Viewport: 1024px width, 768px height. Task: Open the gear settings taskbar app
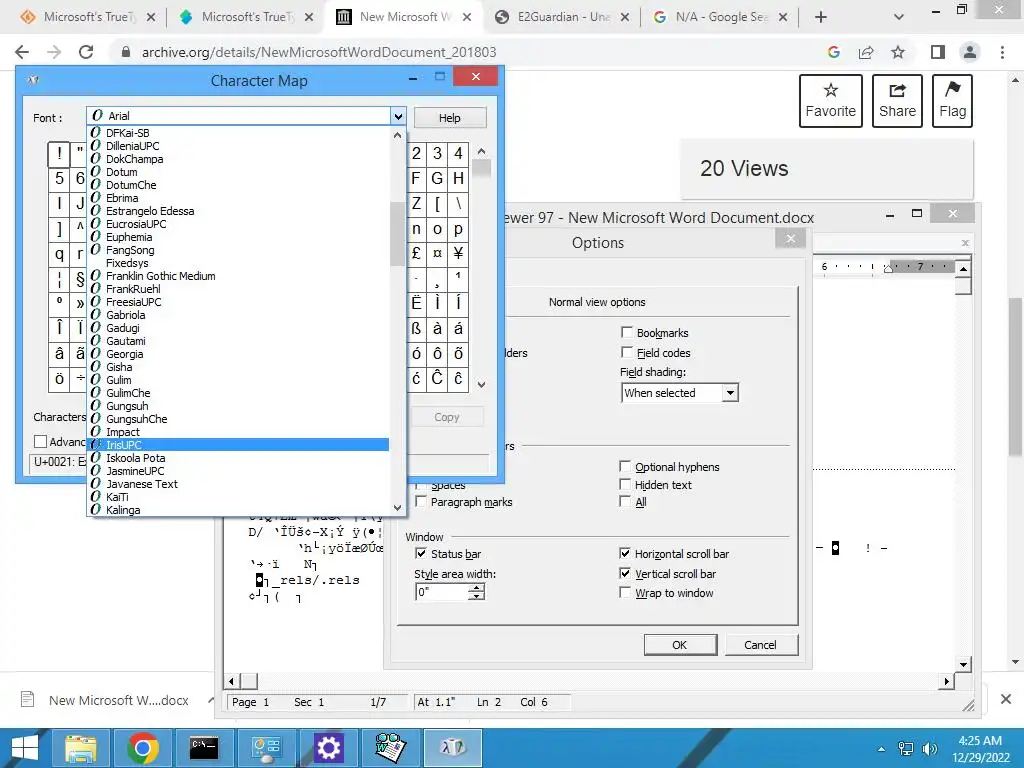[328, 748]
